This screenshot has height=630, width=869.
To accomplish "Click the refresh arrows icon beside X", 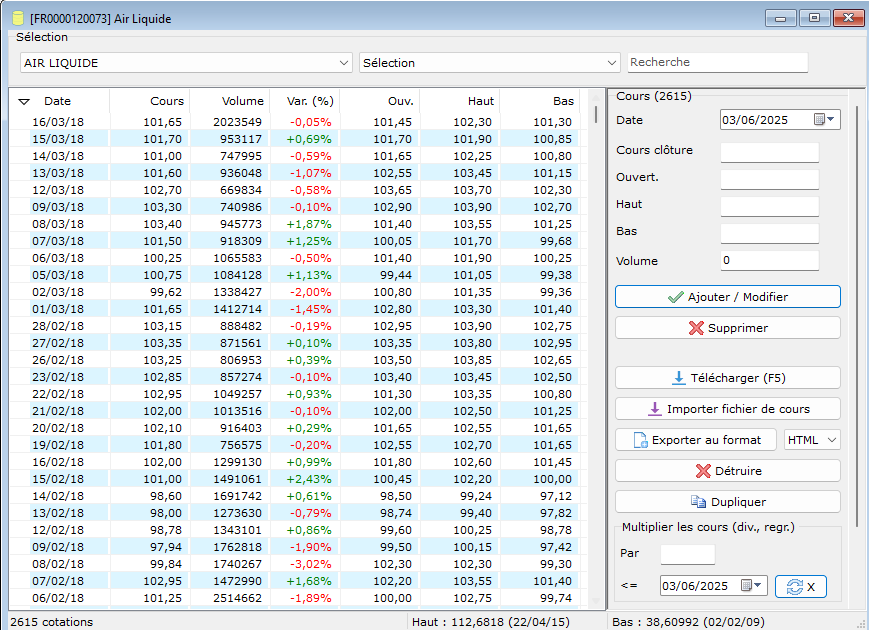I will click(795, 587).
